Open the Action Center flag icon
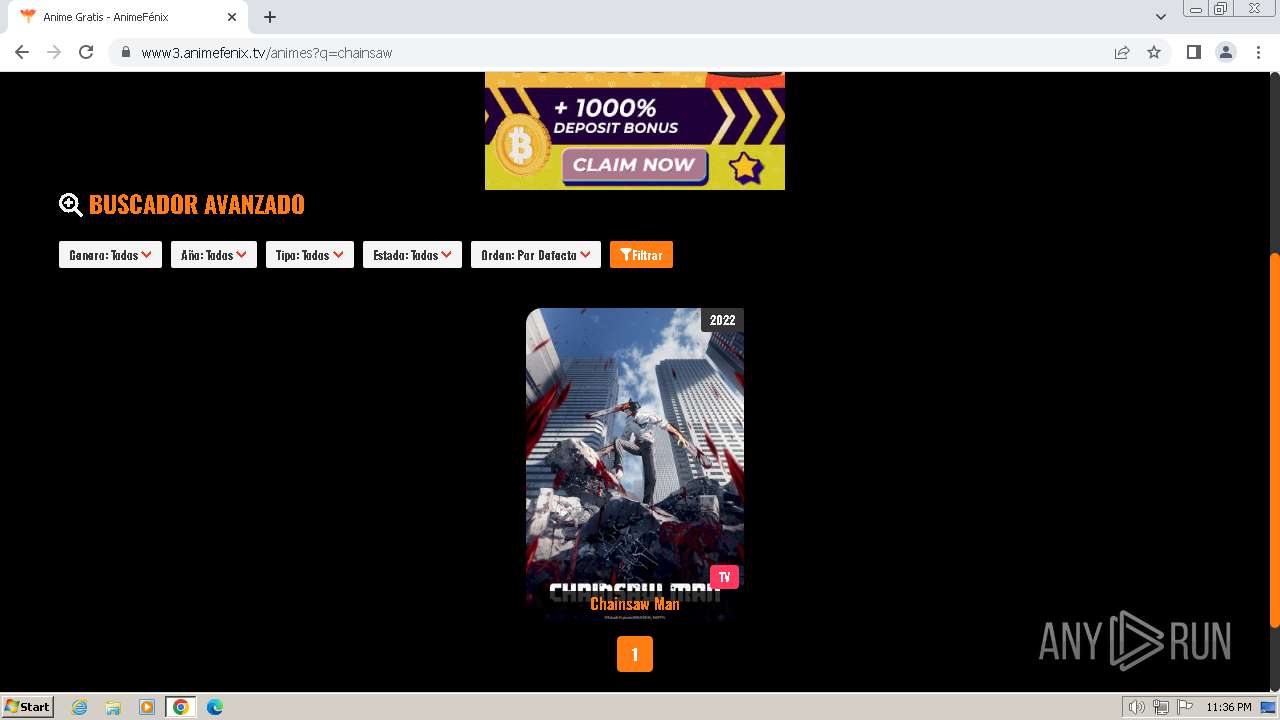The image size is (1280, 720). [x=1185, y=707]
